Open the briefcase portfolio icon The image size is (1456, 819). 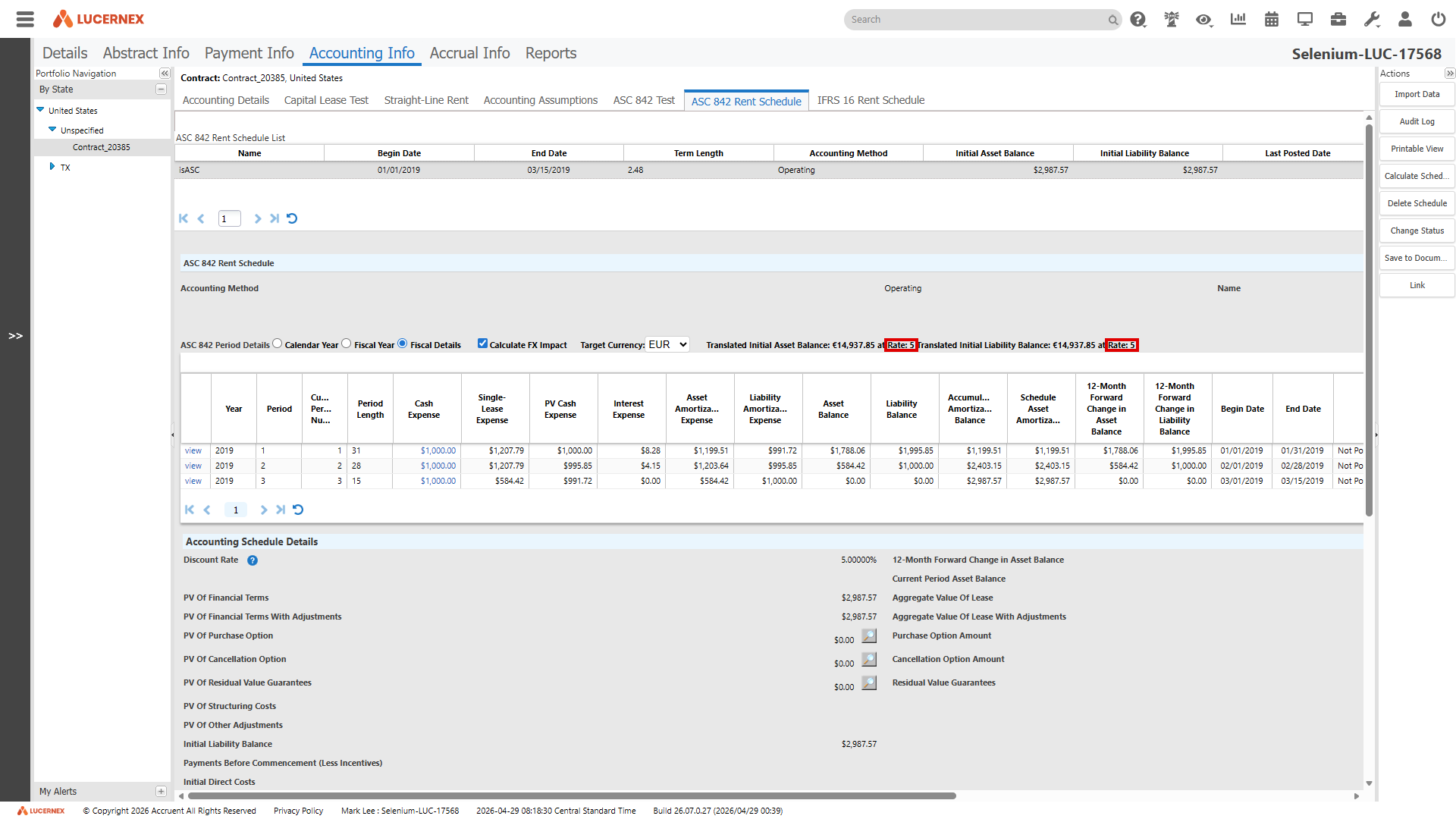tap(1338, 20)
